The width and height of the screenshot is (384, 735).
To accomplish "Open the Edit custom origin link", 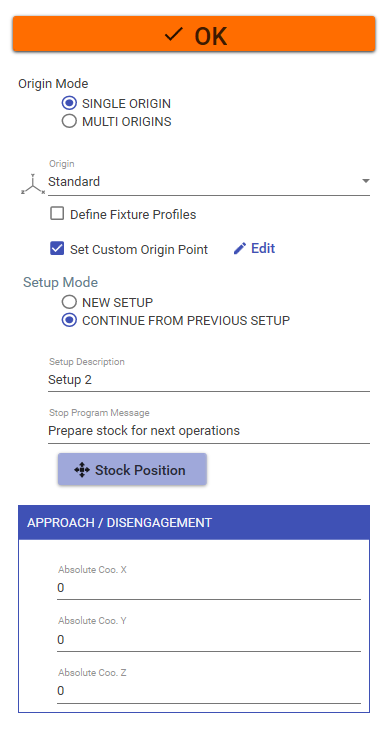I will (x=255, y=248).
